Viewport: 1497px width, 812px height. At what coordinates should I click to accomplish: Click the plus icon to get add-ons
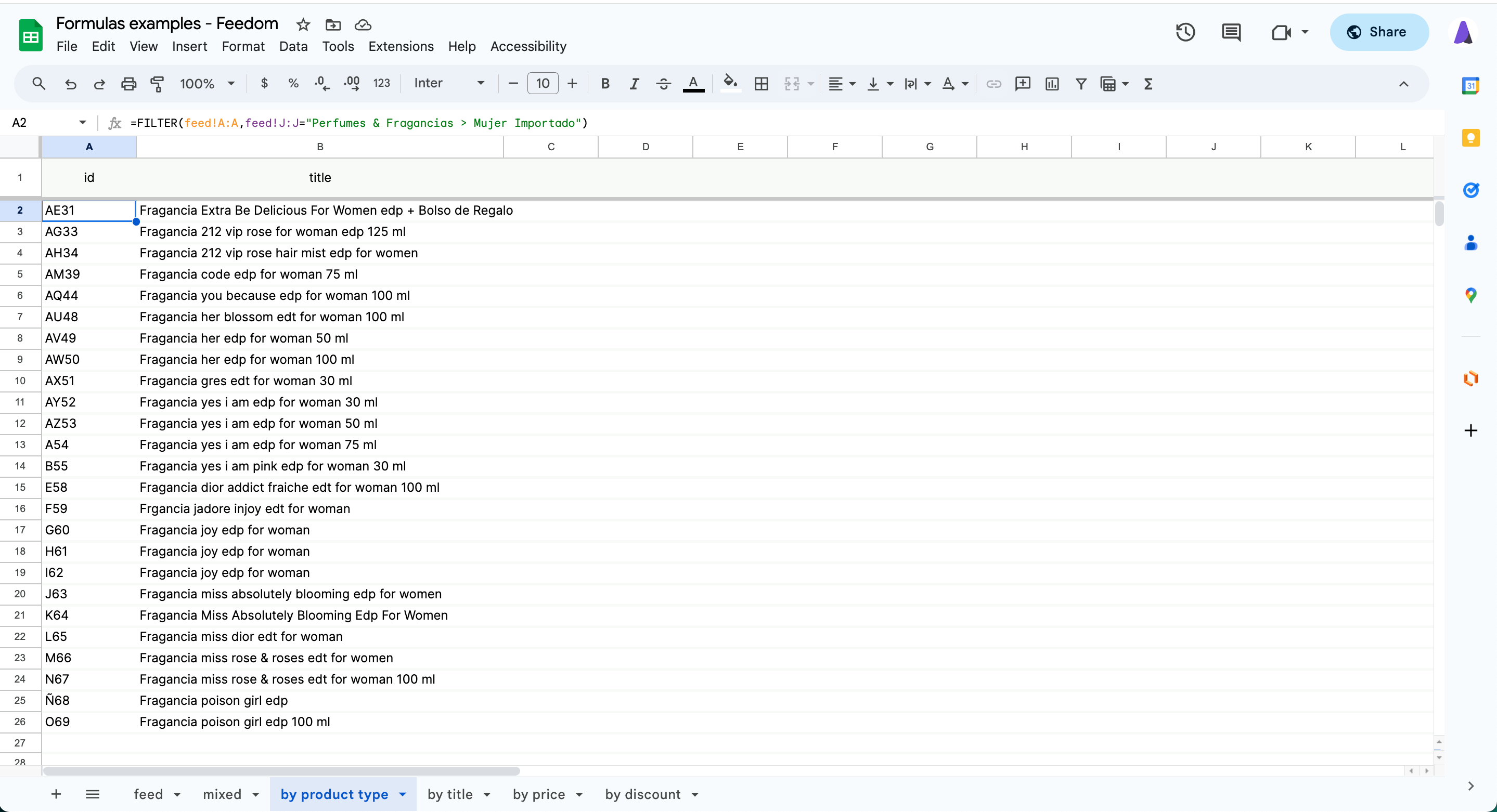[1471, 430]
